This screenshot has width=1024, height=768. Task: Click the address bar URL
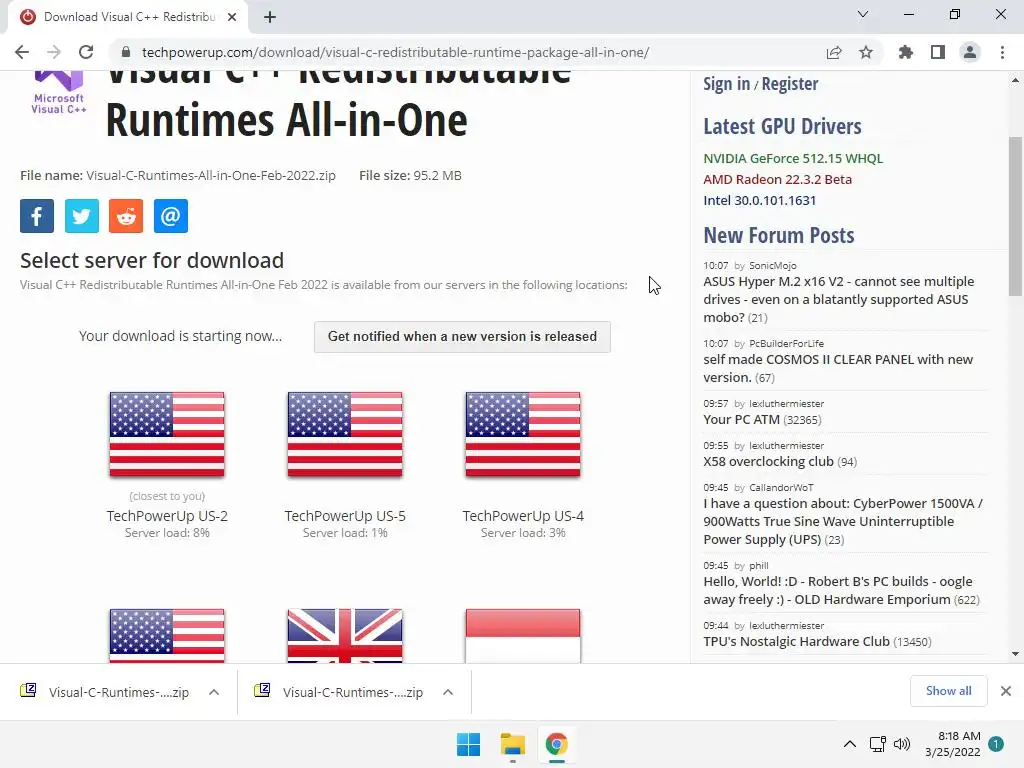click(395, 52)
